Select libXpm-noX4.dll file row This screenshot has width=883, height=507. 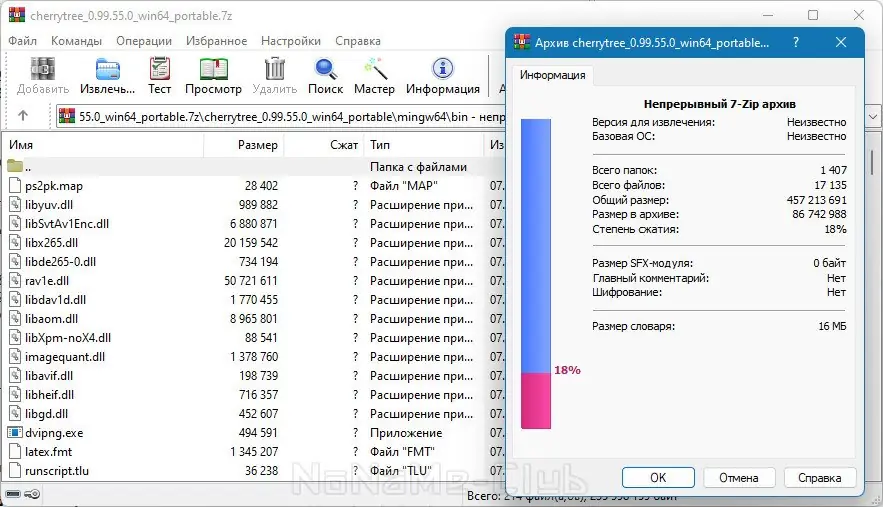coord(253,338)
